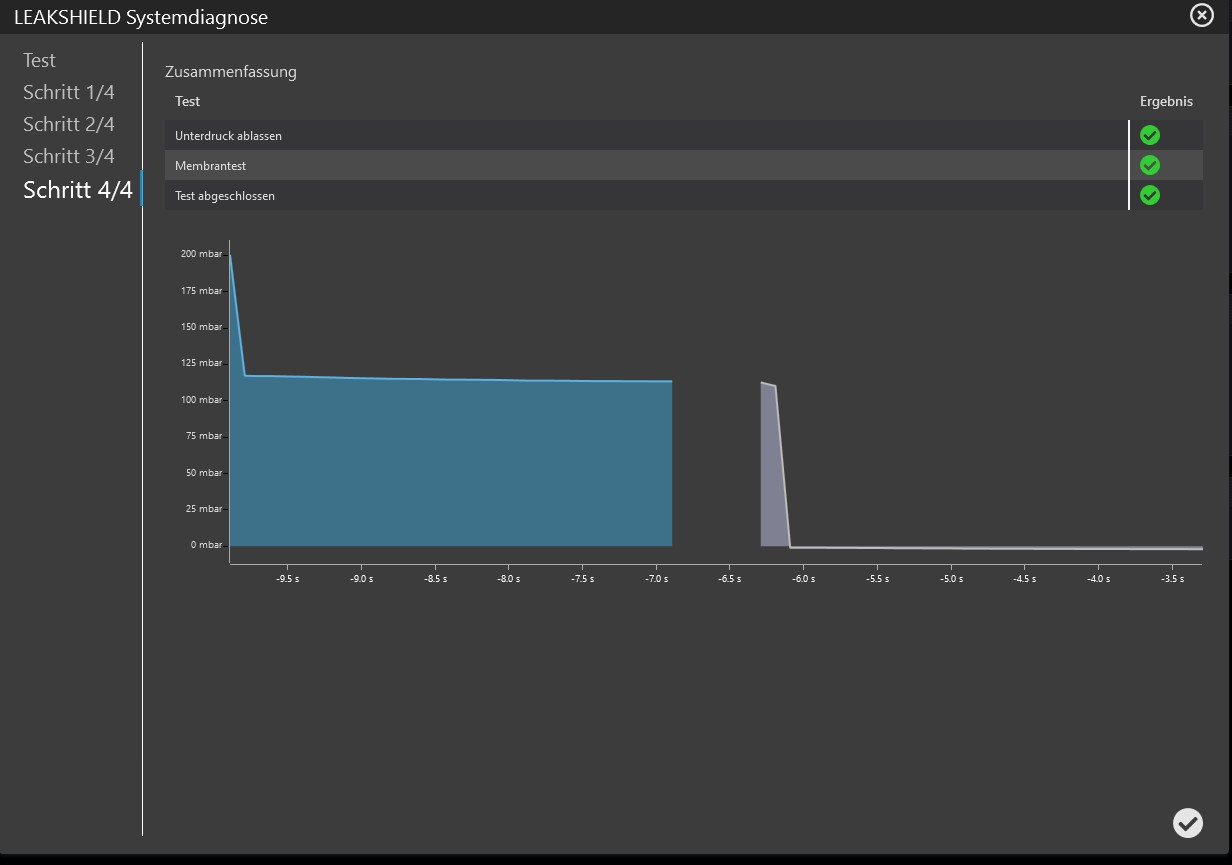The width and height of the screenshot is (1232, 865).
Task: Click the Test column header
Action: [188, 101]
